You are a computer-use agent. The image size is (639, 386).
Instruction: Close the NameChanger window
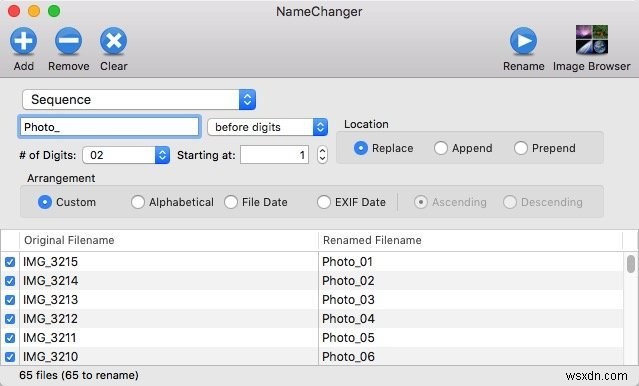point(14,11)
